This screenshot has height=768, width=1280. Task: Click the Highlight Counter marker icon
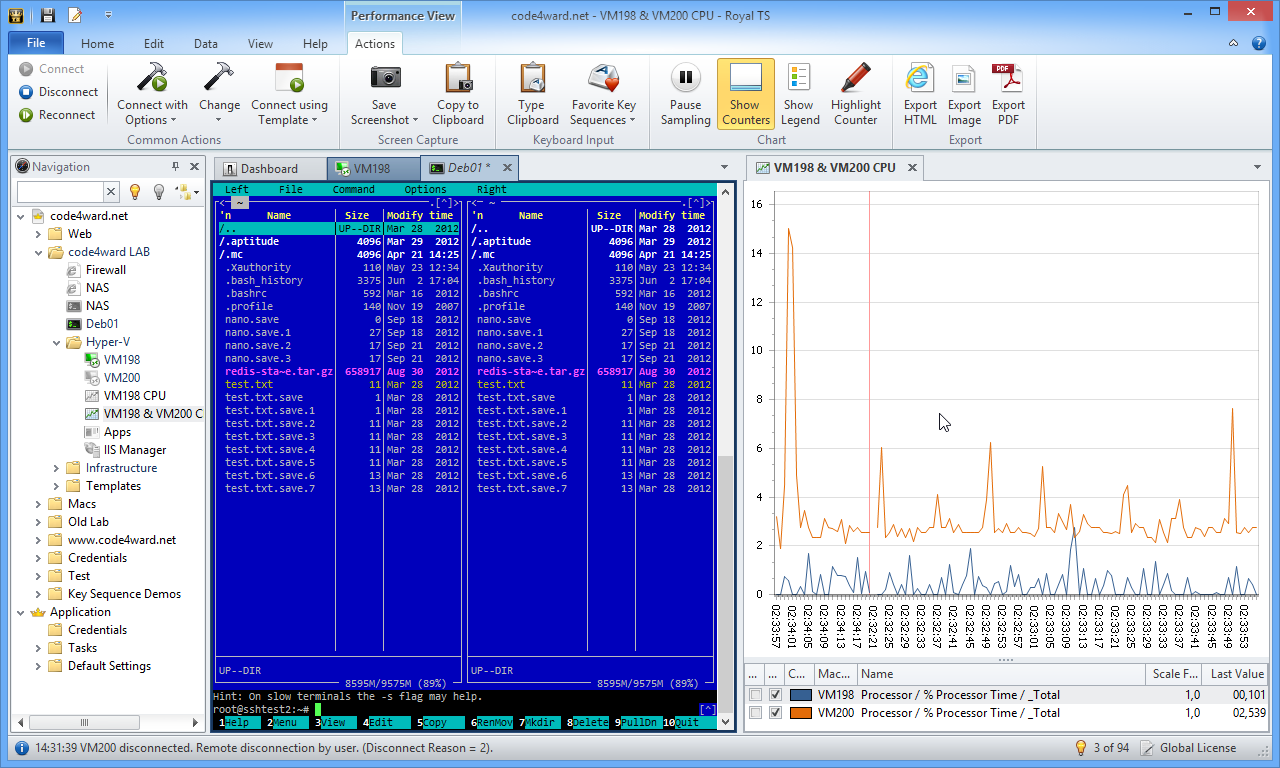[855, 78]
